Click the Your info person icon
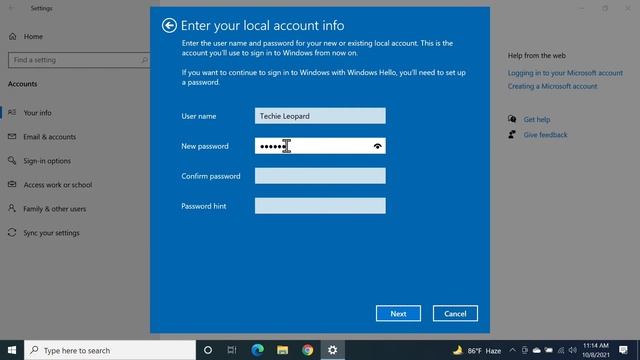The height and width of the screenshot is (360, 640). coord(12,112)
